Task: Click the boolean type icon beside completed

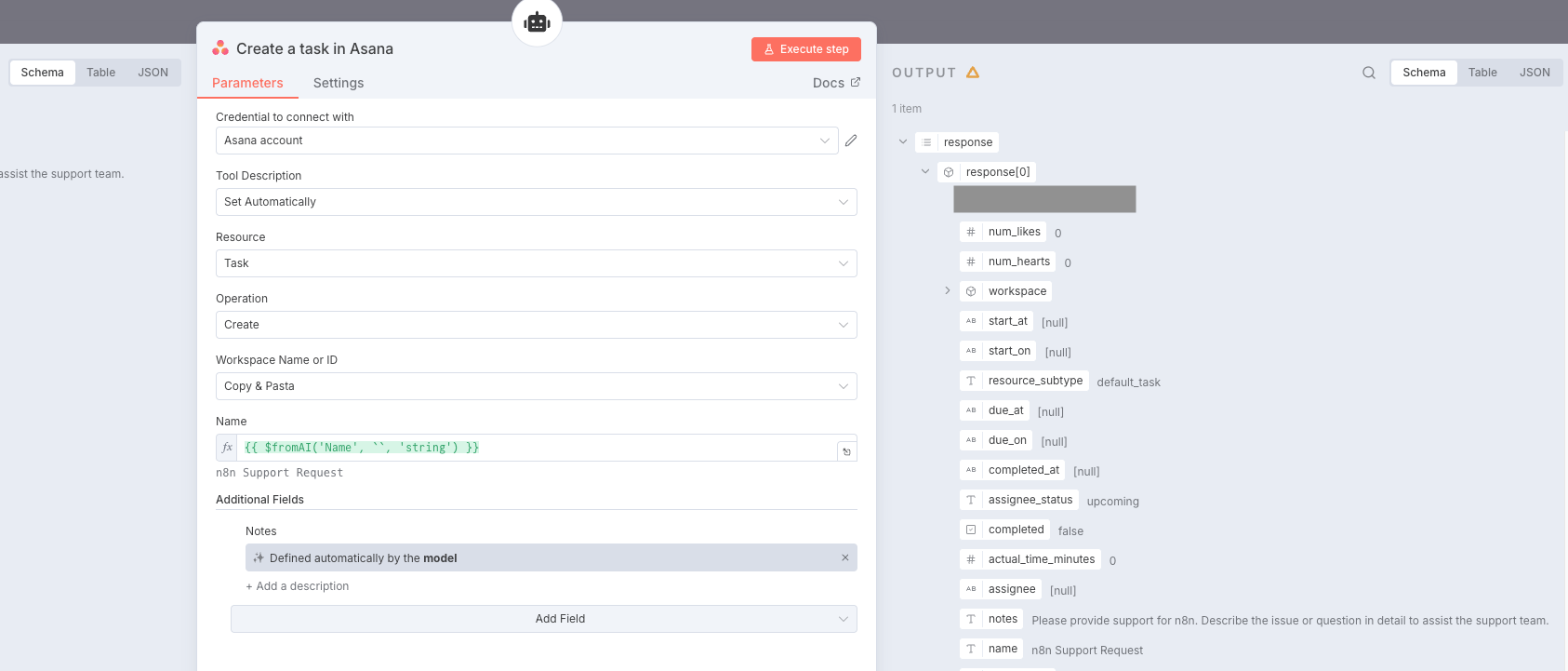Action: (x=971, y=530)
